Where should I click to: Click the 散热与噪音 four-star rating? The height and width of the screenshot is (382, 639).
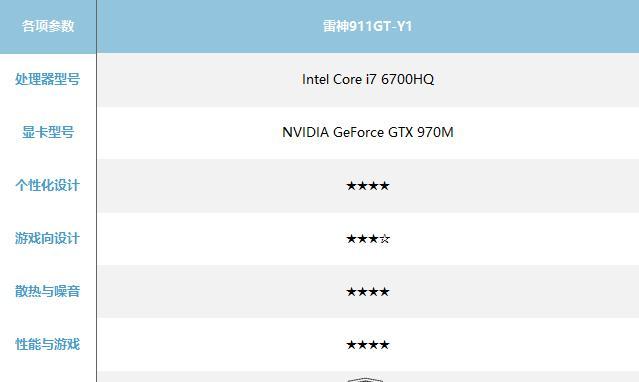[368, 292]
